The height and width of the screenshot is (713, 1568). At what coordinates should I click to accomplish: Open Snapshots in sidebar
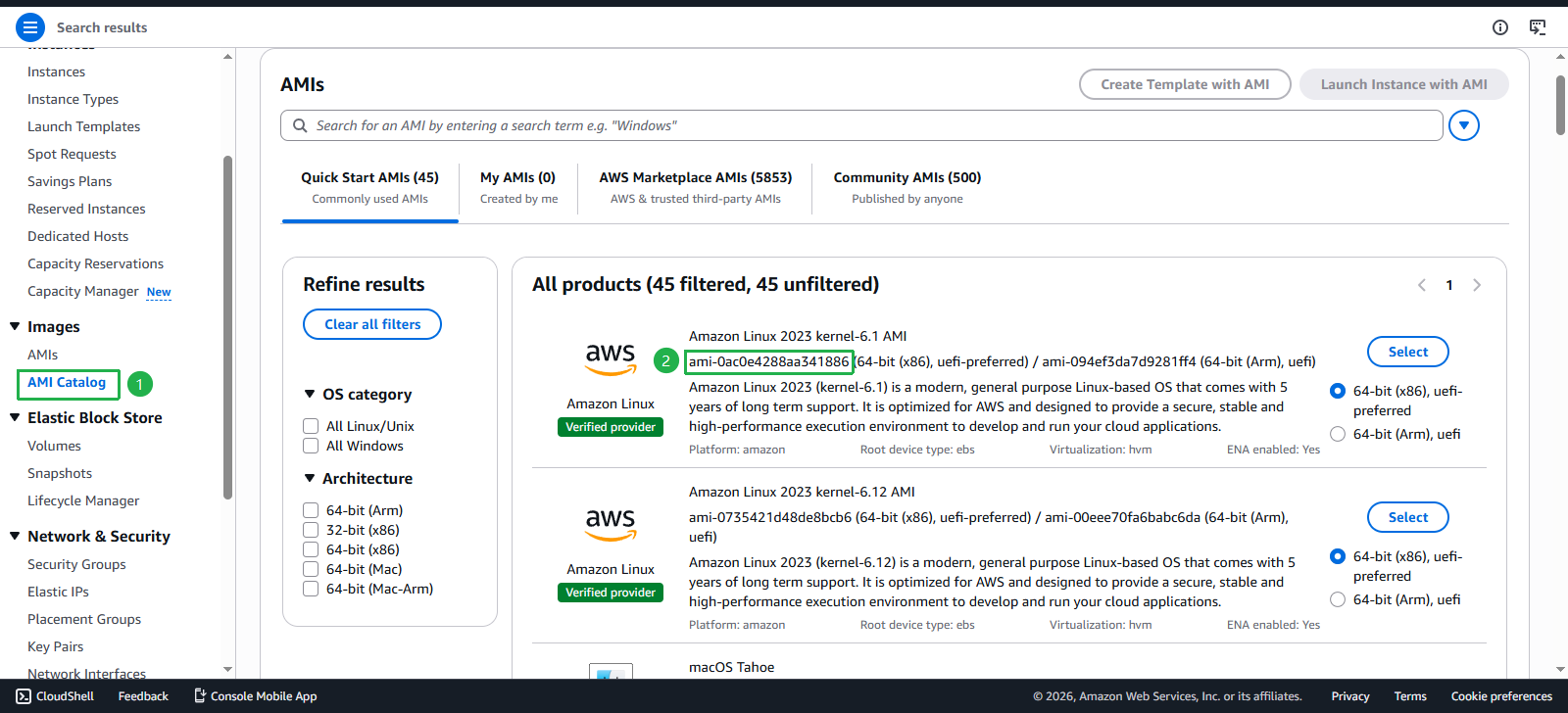coord(60,473)
